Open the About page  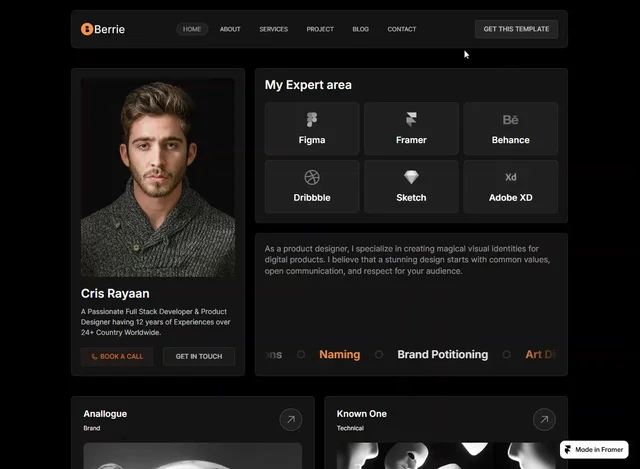click(230, 29)
